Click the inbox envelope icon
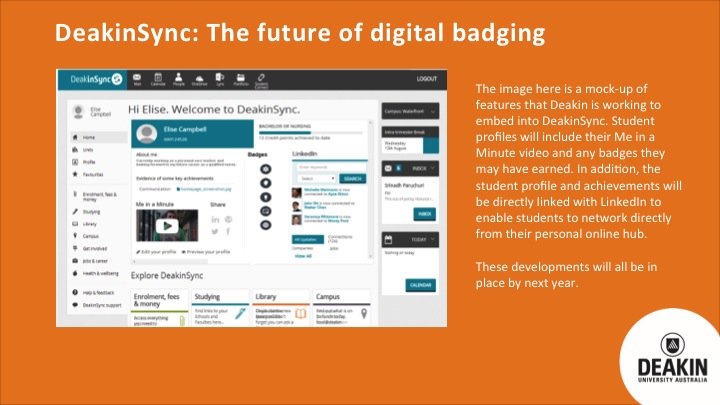Viewport: 720px width, 405px height. click(388, 169)
